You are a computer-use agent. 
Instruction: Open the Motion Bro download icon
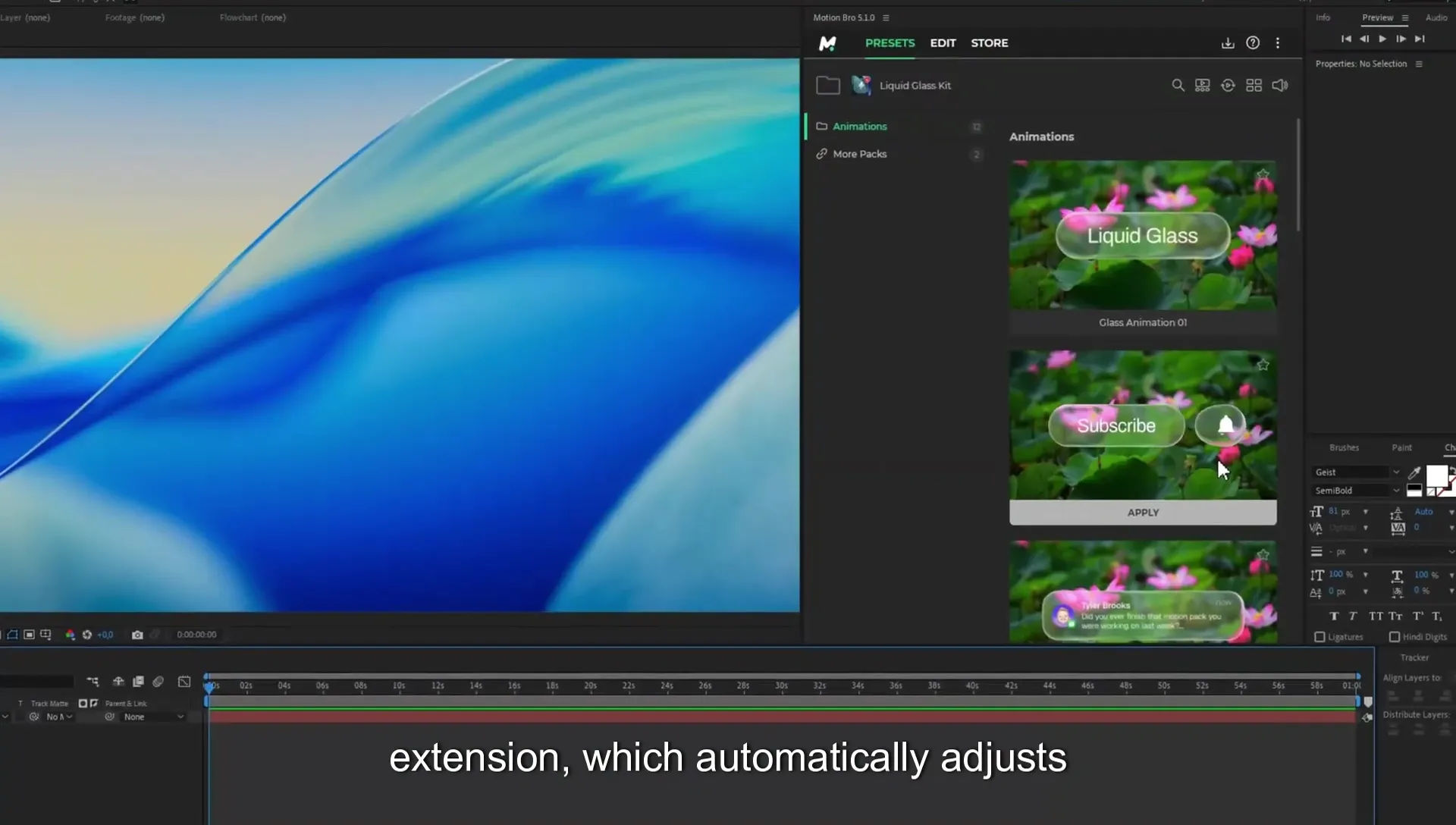click(x=1228, y=43)
